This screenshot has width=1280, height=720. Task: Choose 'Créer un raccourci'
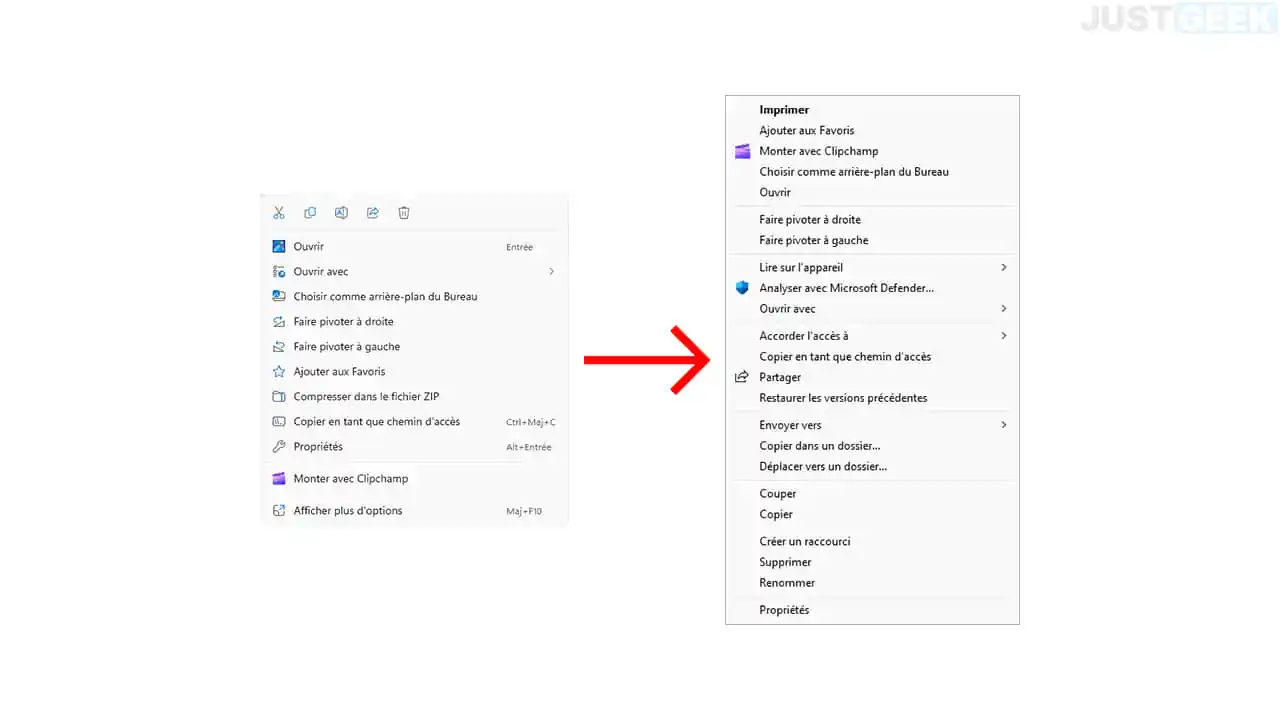coord(805,541)
